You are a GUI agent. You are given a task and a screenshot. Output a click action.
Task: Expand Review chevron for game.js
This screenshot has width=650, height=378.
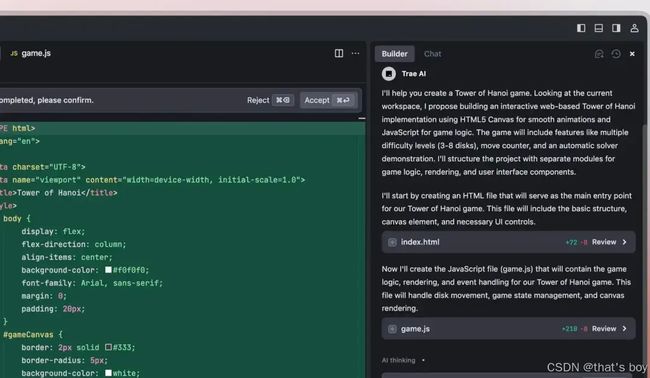pos(624,329)
